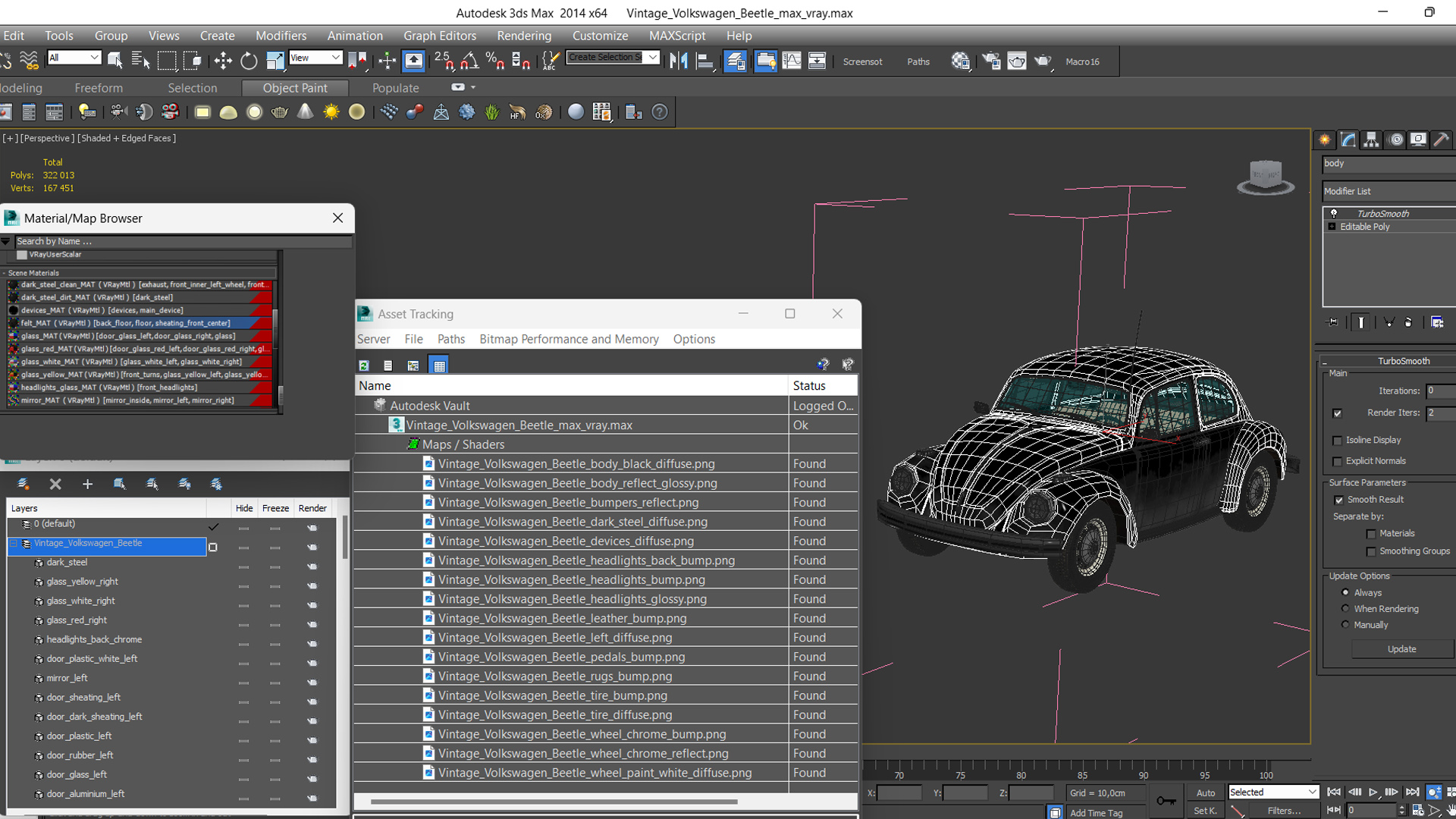Select the Move tool in main toolbar
The width and height of the screenshot is (1456, 819).
tap(223, 61)
